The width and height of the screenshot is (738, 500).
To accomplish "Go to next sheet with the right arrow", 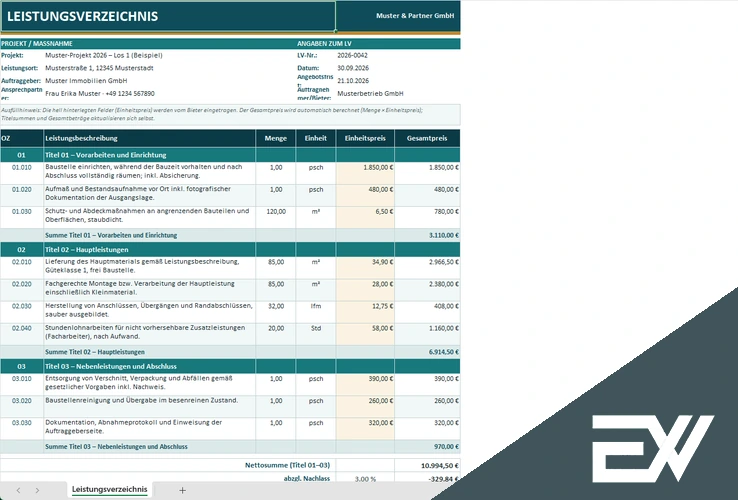I will pos(37,490).
